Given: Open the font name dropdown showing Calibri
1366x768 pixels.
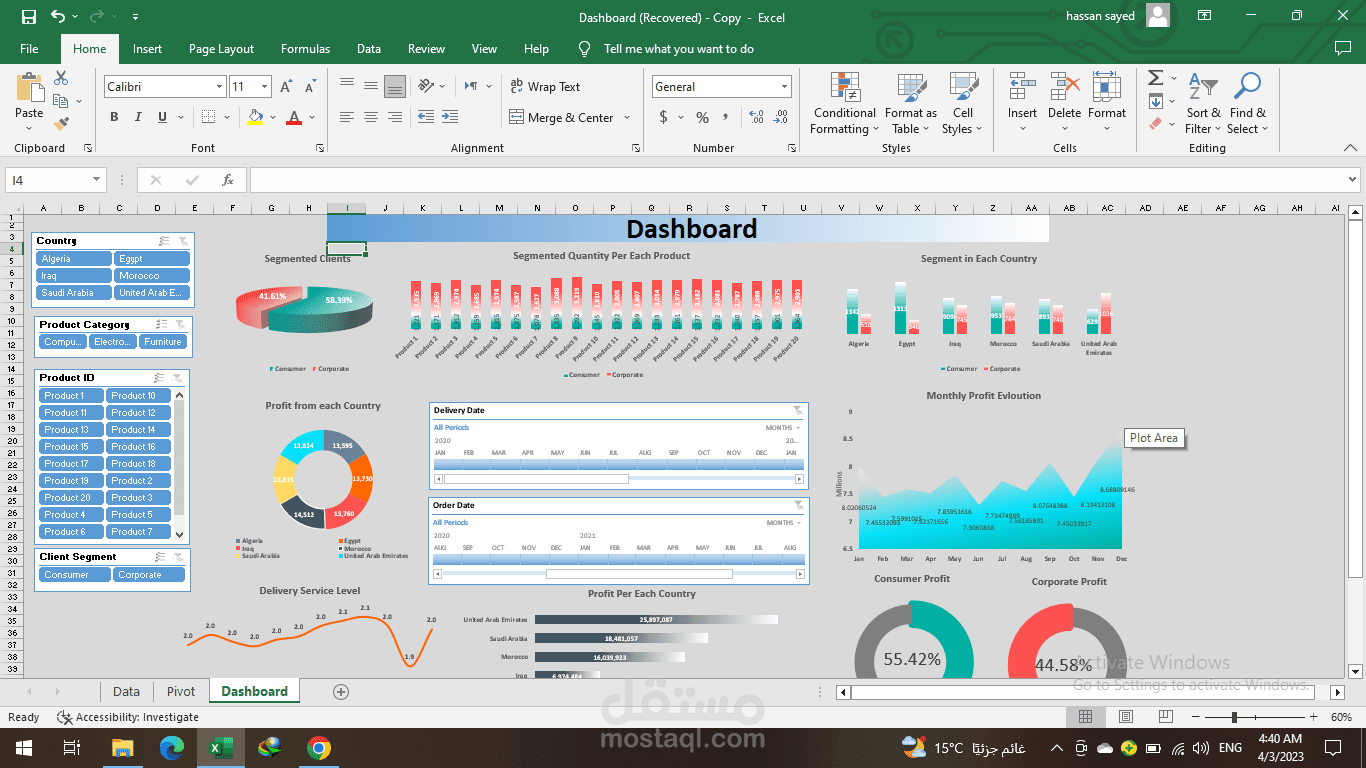Looking at the screenshot, I should [219, 87].
